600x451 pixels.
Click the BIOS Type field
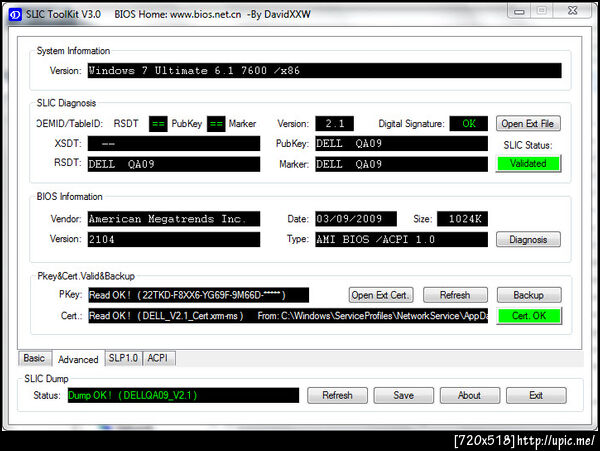401,239
